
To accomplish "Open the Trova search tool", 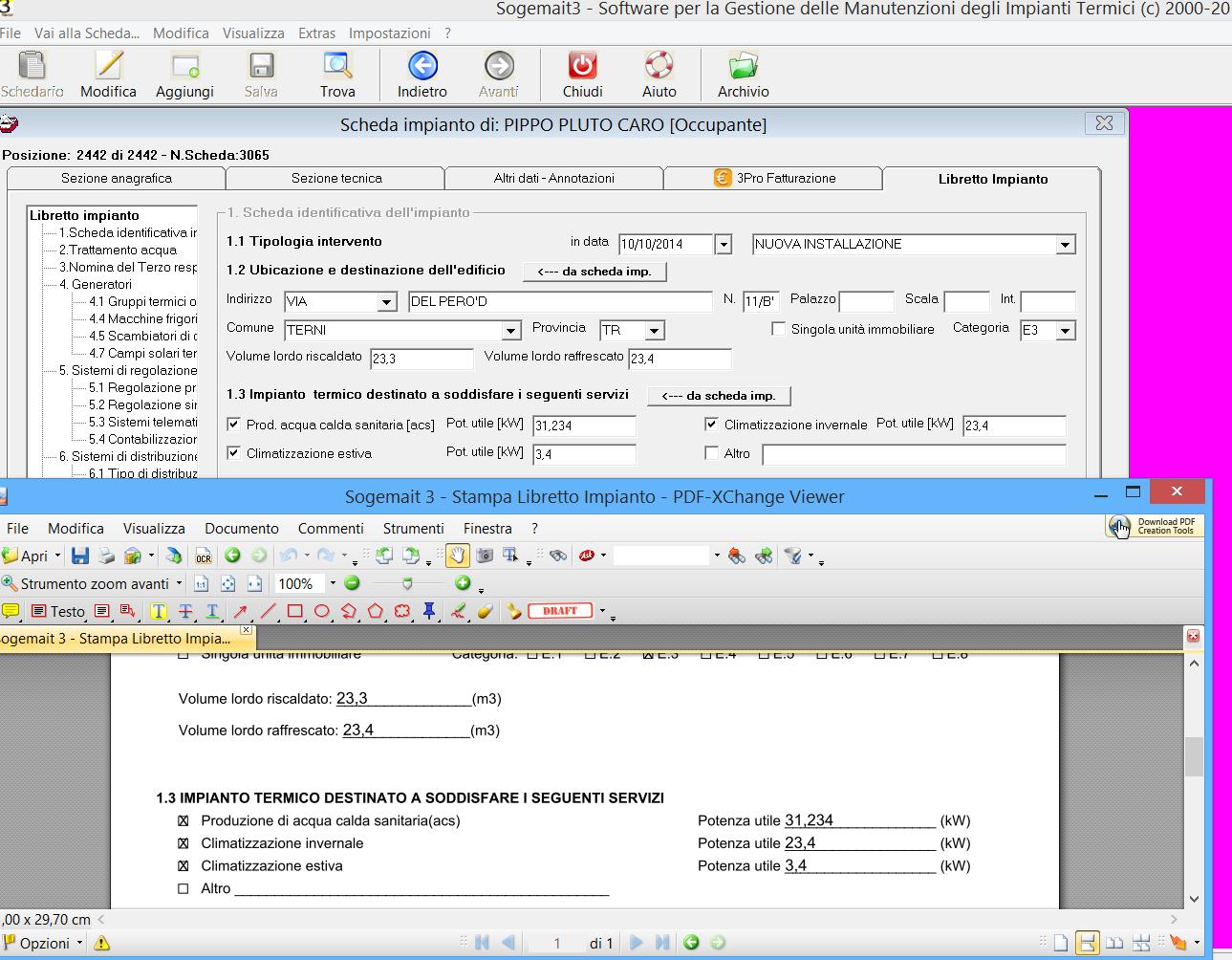I will [x=337, y=75].
